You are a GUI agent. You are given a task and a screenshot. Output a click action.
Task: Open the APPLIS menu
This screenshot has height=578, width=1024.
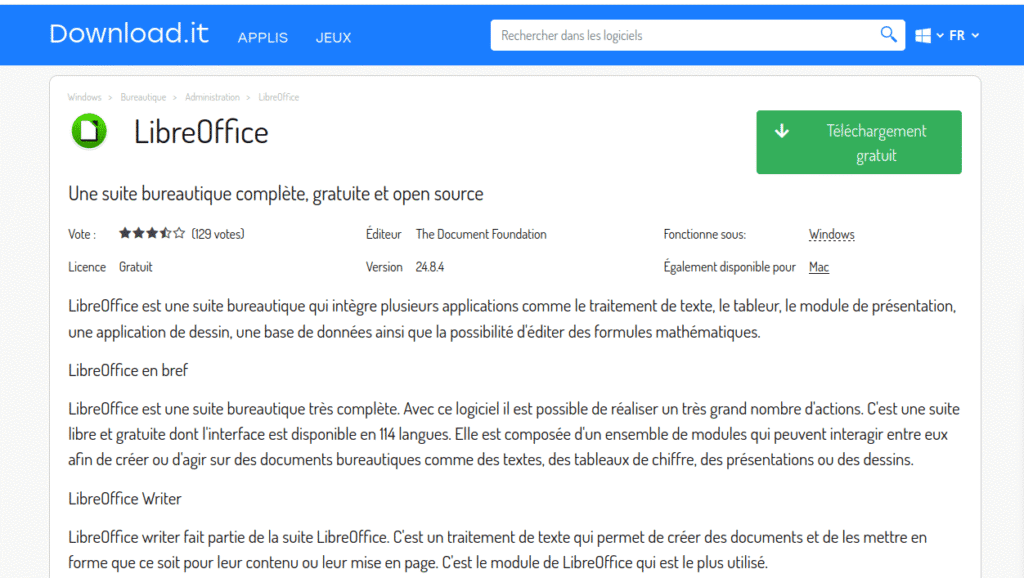pyautogui.click(x=262, y=37)
